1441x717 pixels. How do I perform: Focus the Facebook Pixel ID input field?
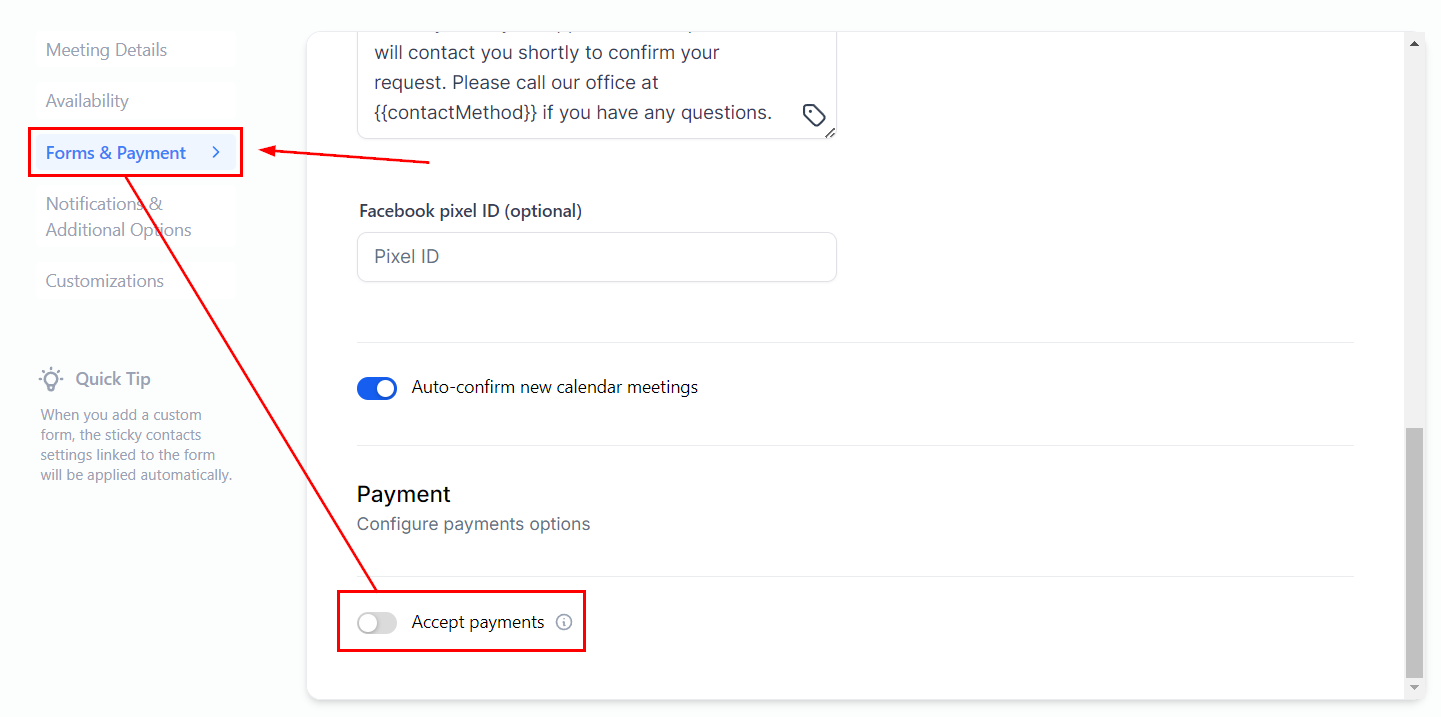[x=596, y=257]
